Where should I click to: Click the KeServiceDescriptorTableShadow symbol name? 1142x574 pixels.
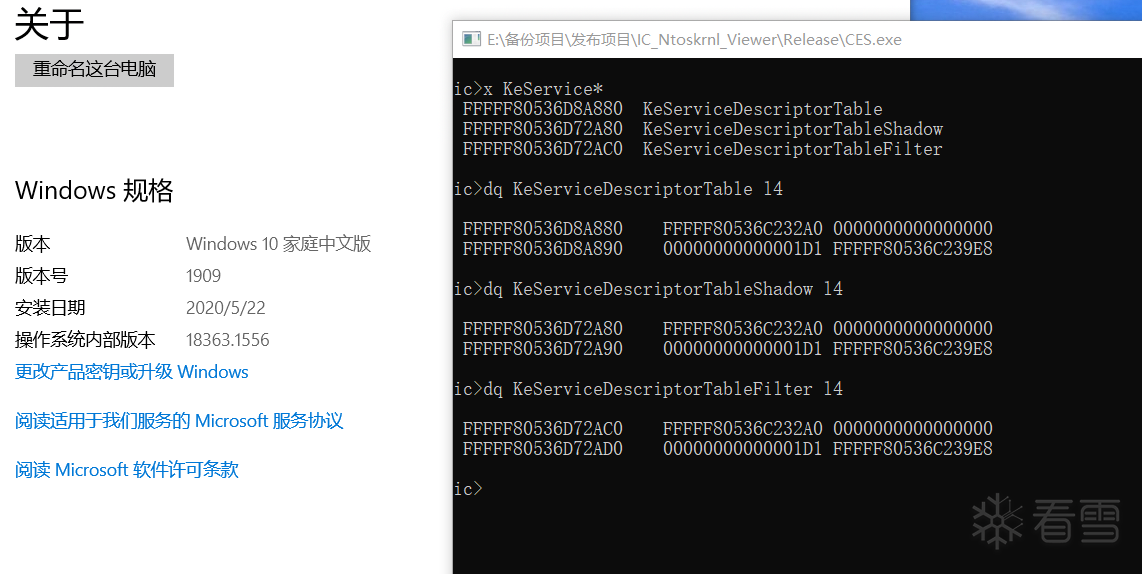point(792,129)
